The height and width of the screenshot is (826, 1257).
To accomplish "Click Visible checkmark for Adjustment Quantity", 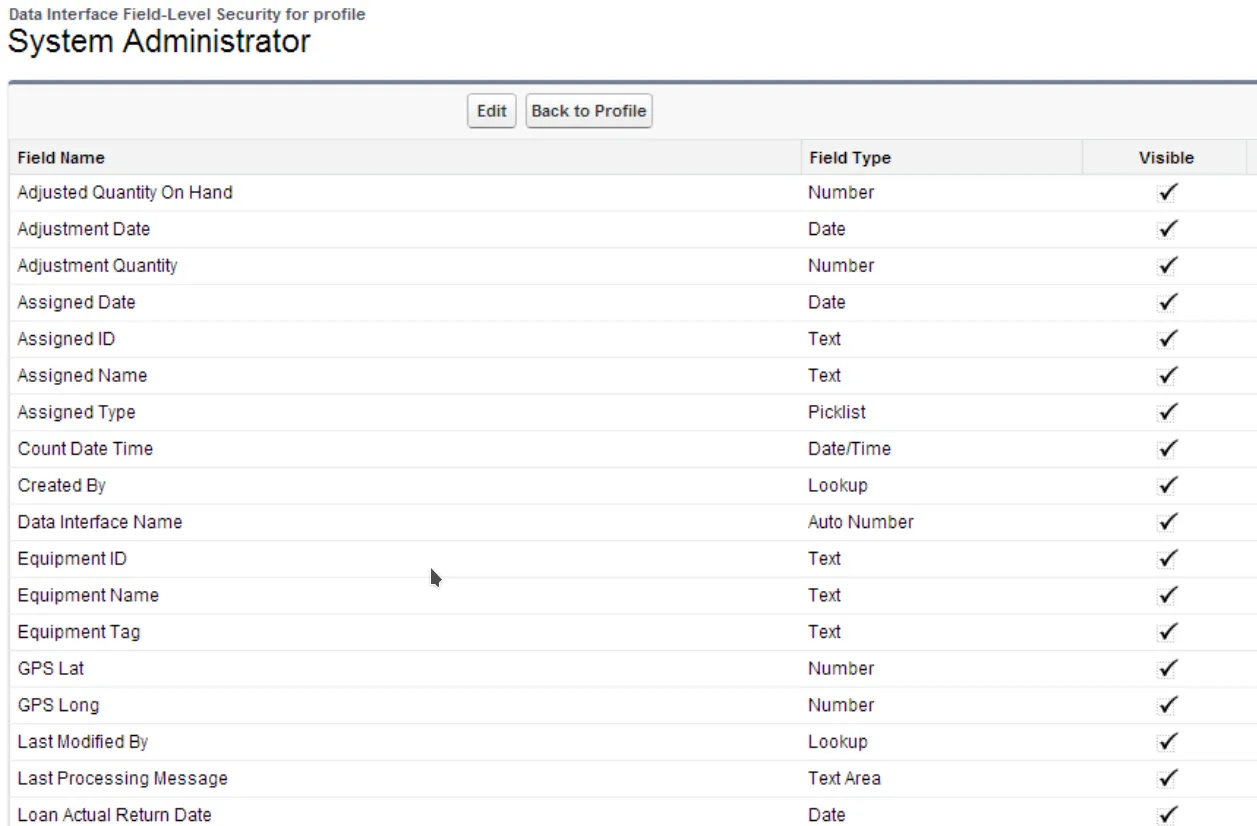I will 1167,266.
